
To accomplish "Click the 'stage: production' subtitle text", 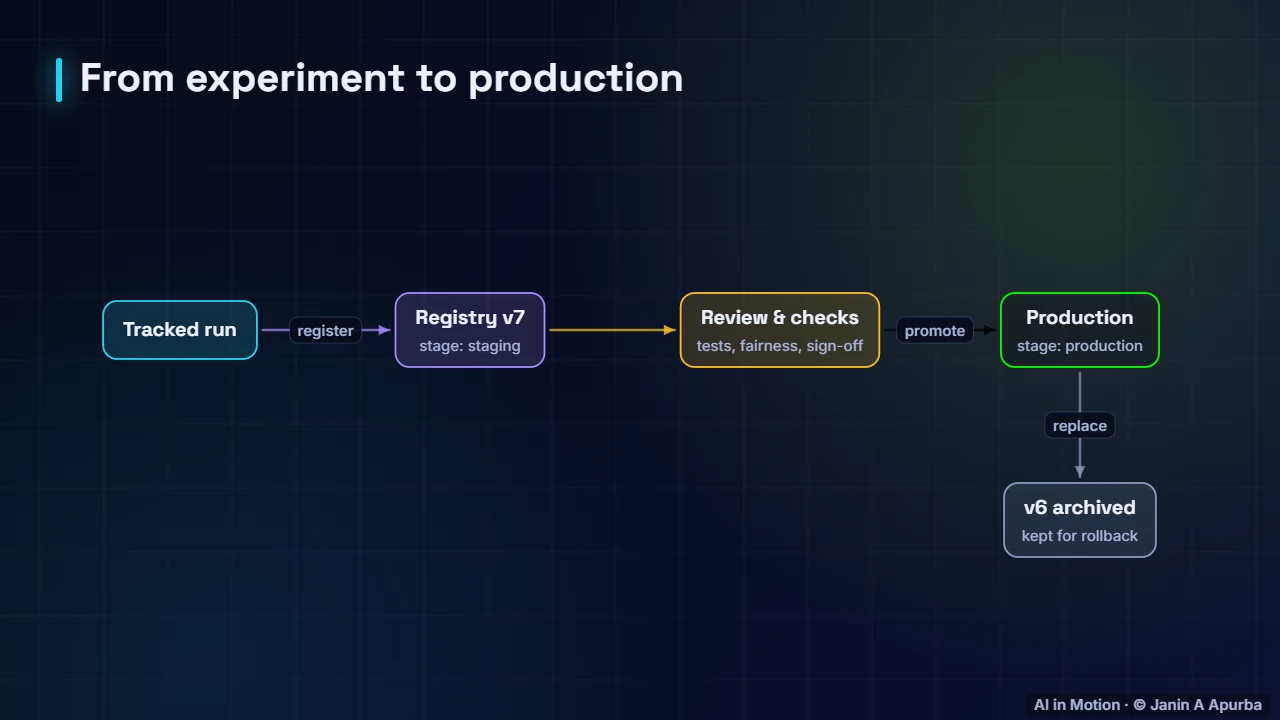I will click(x=1080, y=346).
